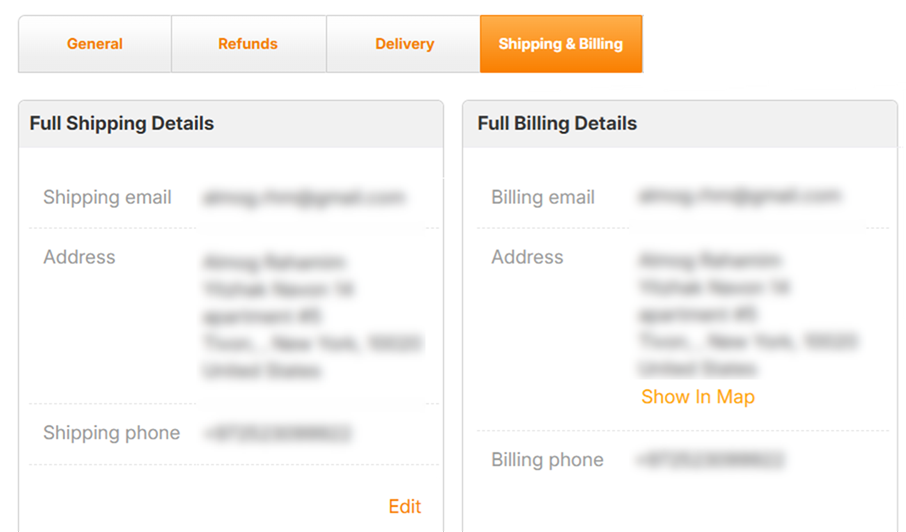Click the Full Billing Details header
This screenshot has width=906, height=532.
point(557,124)
